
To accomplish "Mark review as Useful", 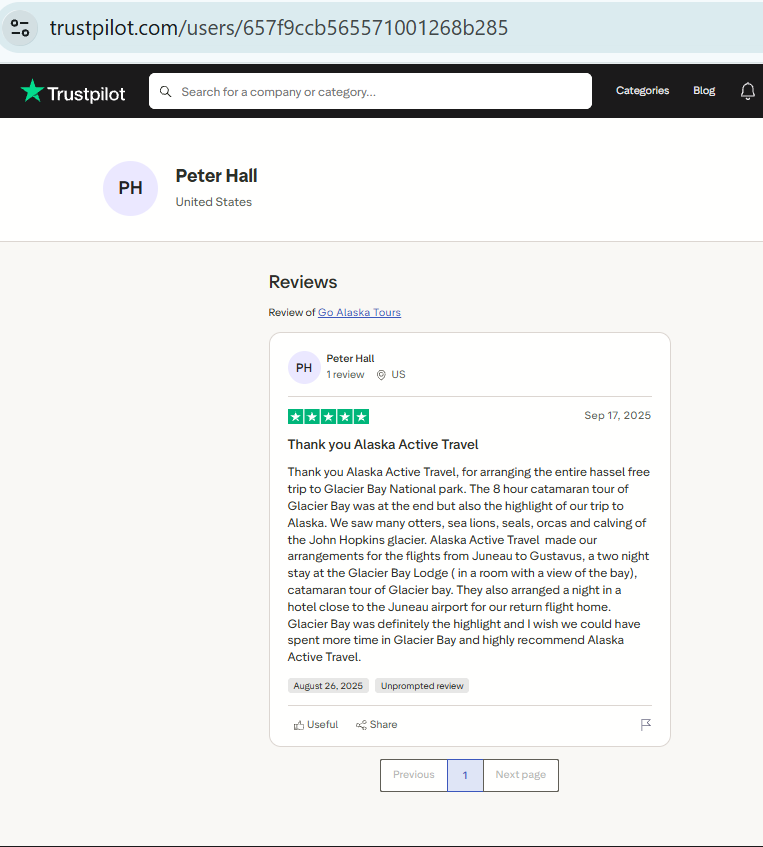I will click(316, 725).
